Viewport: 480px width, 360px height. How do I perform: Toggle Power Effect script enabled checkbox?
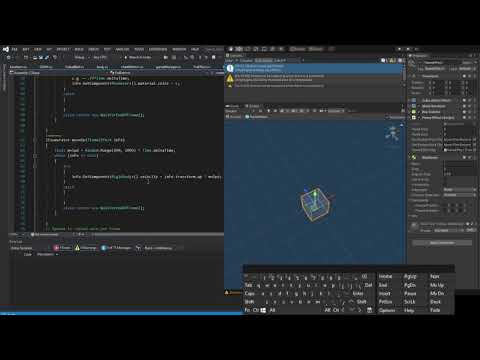point(419,118)
